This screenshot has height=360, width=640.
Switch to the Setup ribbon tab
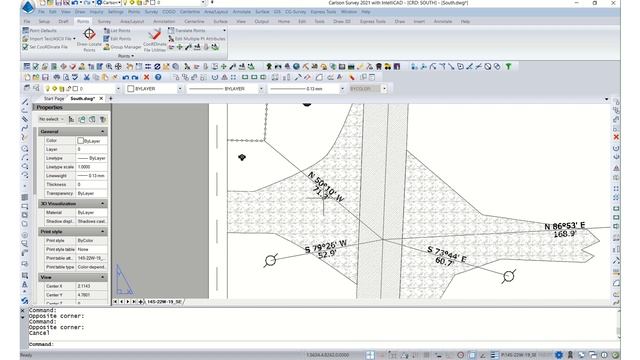[44, 21]
